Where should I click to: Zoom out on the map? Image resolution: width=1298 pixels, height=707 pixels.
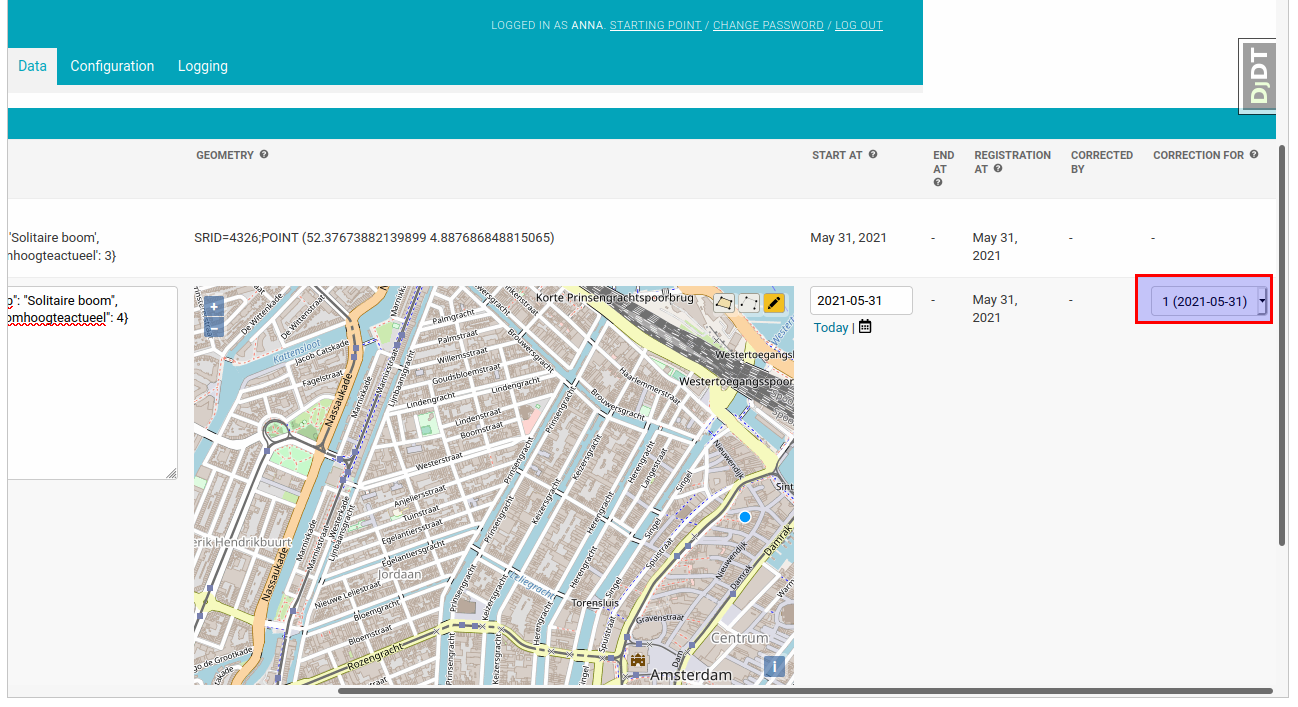point(213,327)
